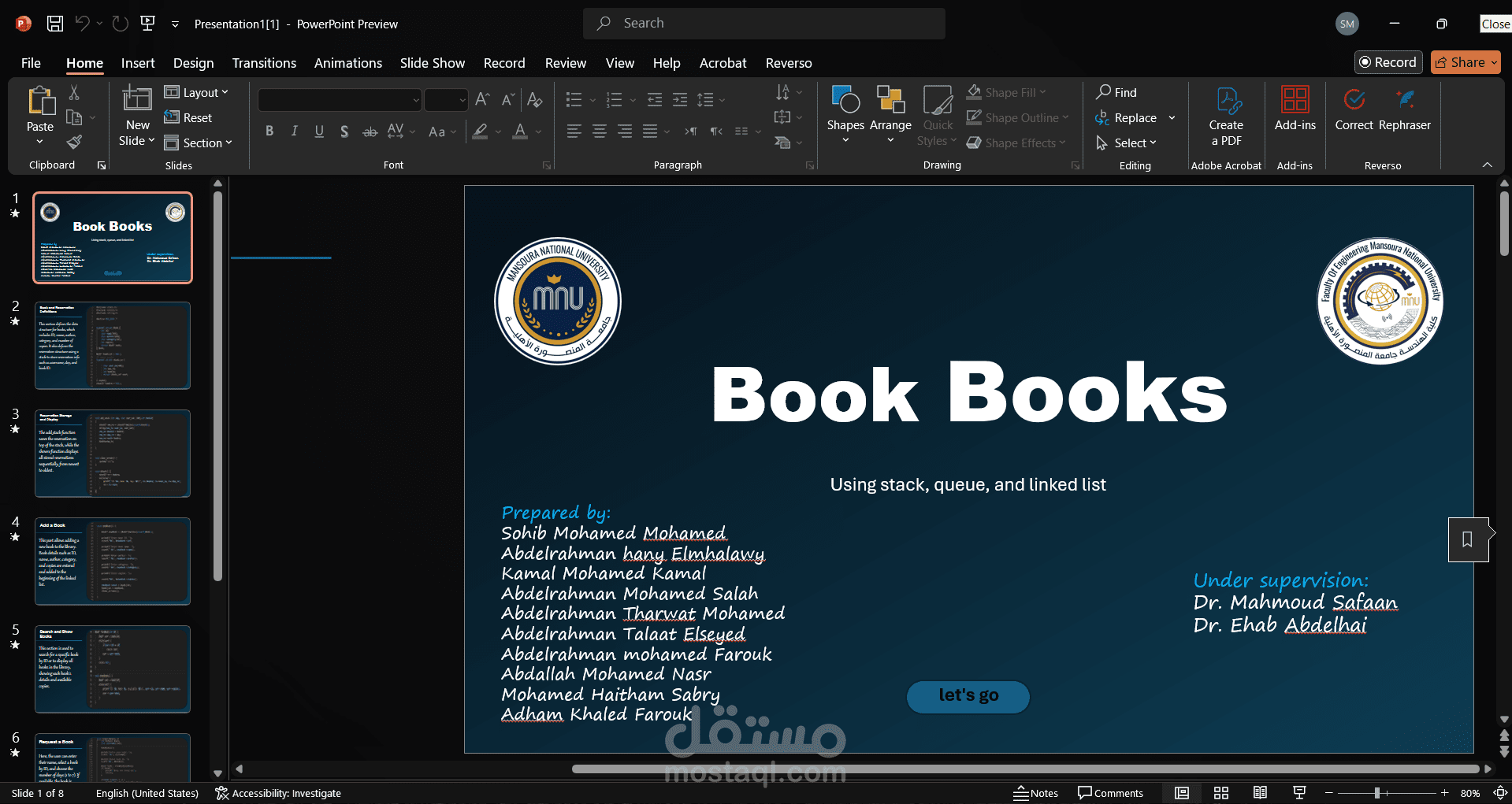Clear all formatting

(534, 99)
